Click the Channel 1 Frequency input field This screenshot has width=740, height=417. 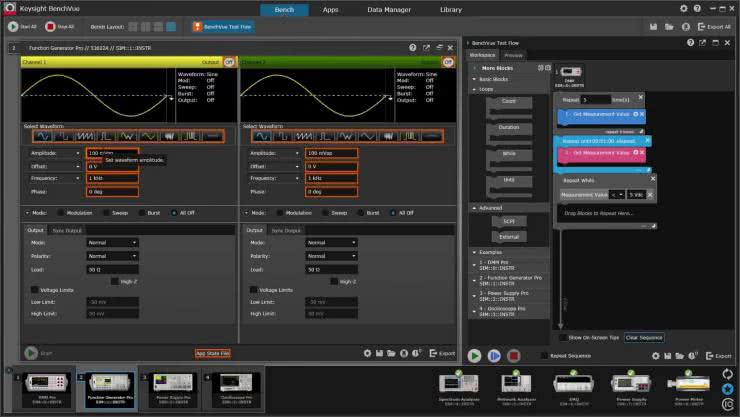pyautogui.click(x=110, y=177)
